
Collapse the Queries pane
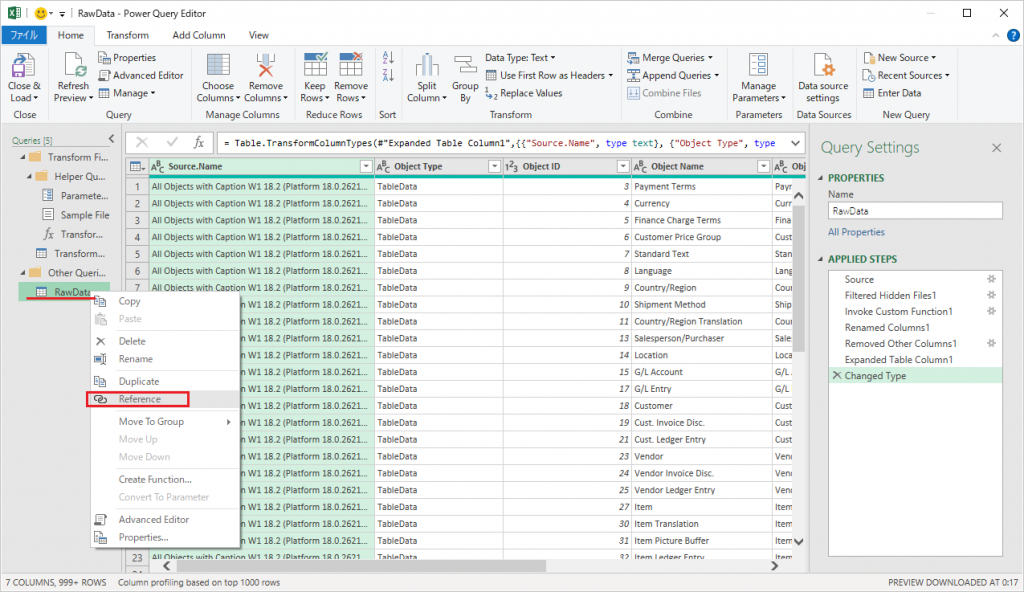click(111, 139)
